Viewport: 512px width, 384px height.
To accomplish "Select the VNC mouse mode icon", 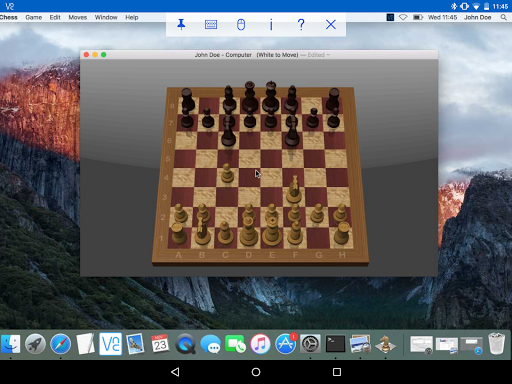I will point(241,24).
